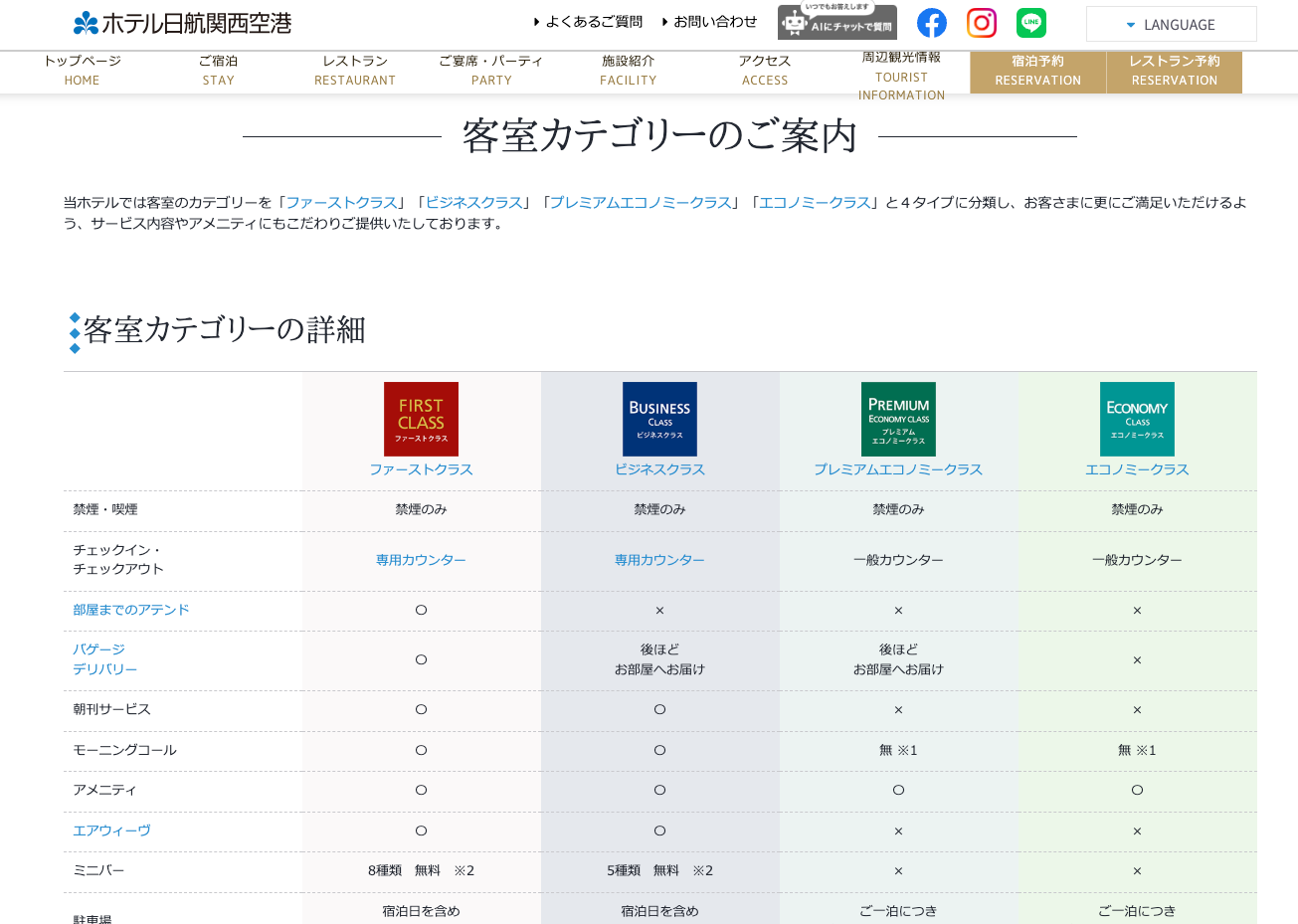Click the 部屋までのアテンド row link
The height and width of the screenshot is (924, 1298).
tap(130, 610)
